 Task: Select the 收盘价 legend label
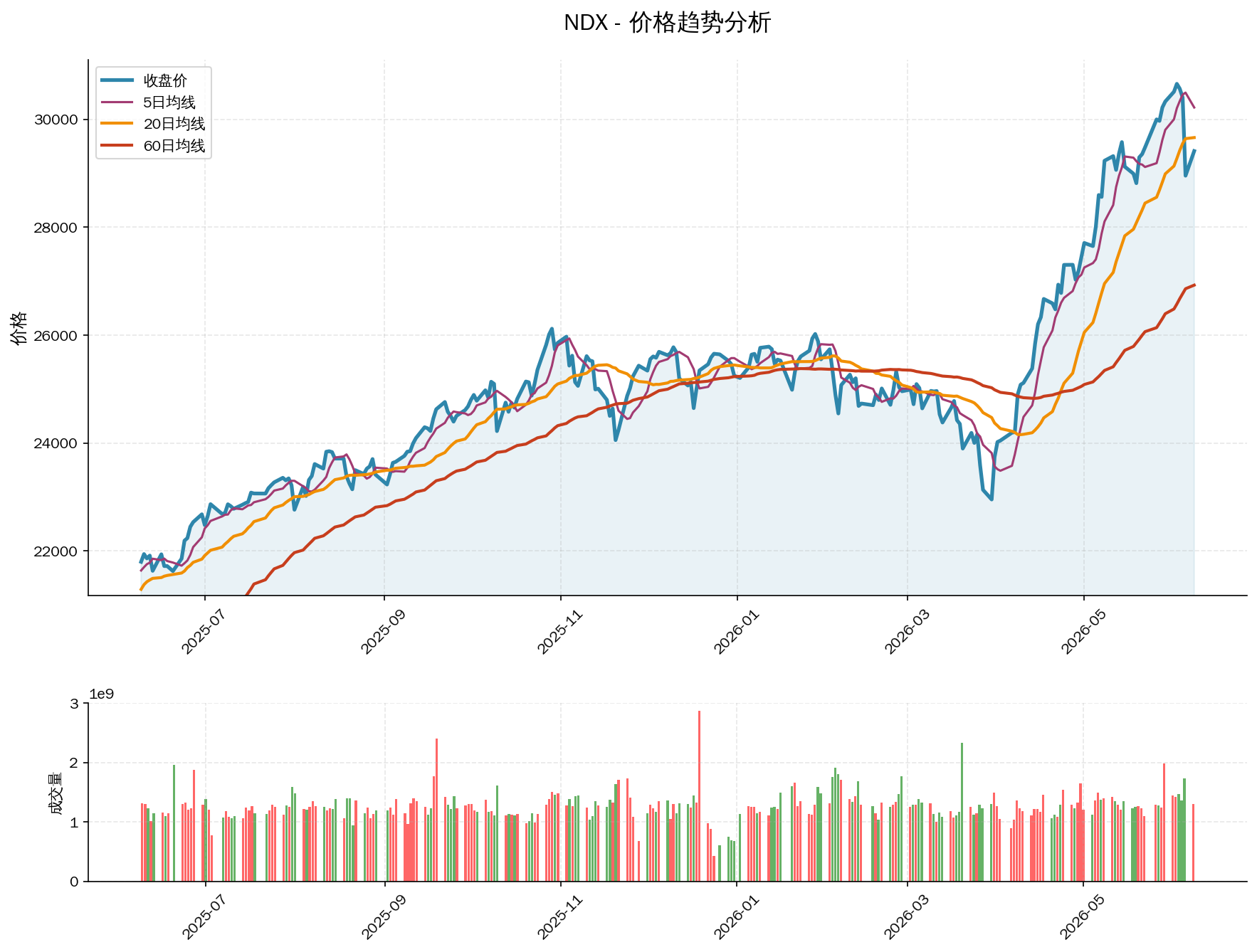pos(165,81)
